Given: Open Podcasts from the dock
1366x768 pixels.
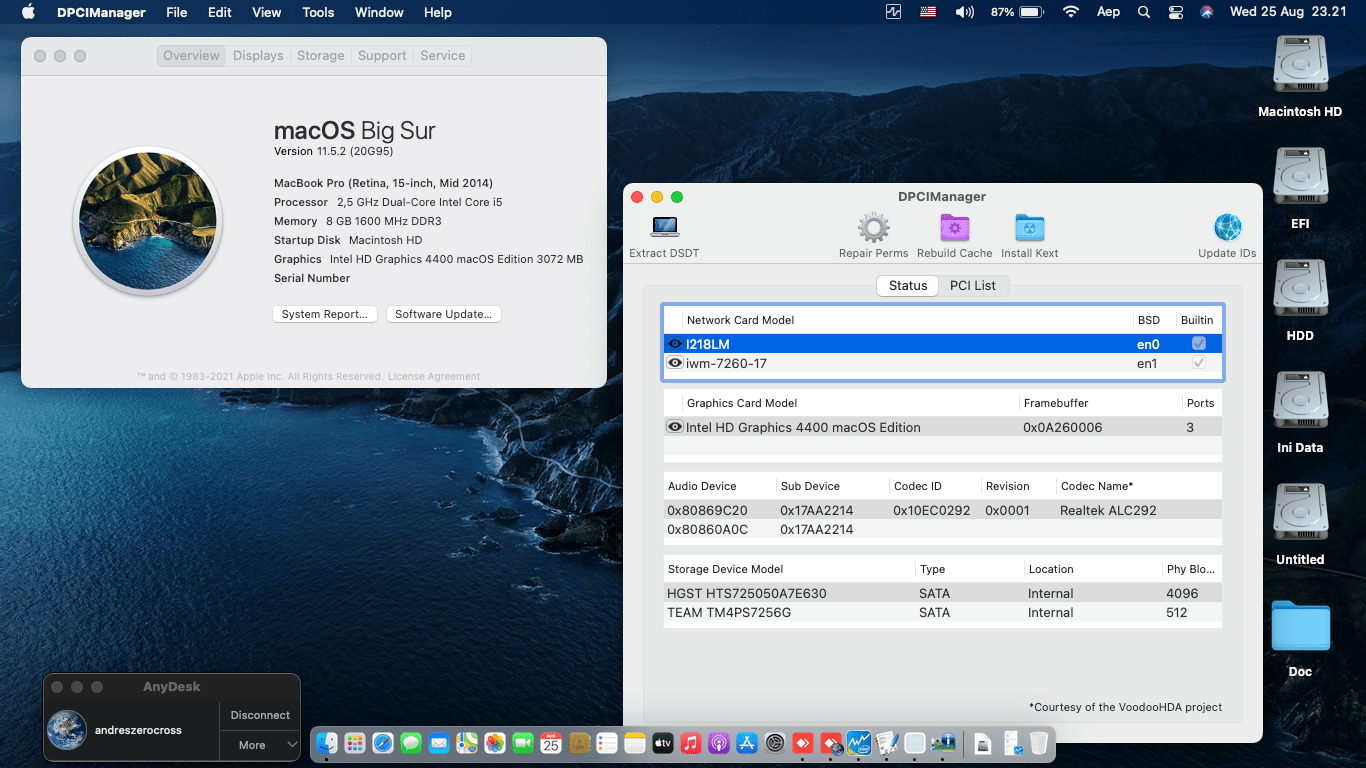Looking at the screenshot, I should [x=719, y=743].
